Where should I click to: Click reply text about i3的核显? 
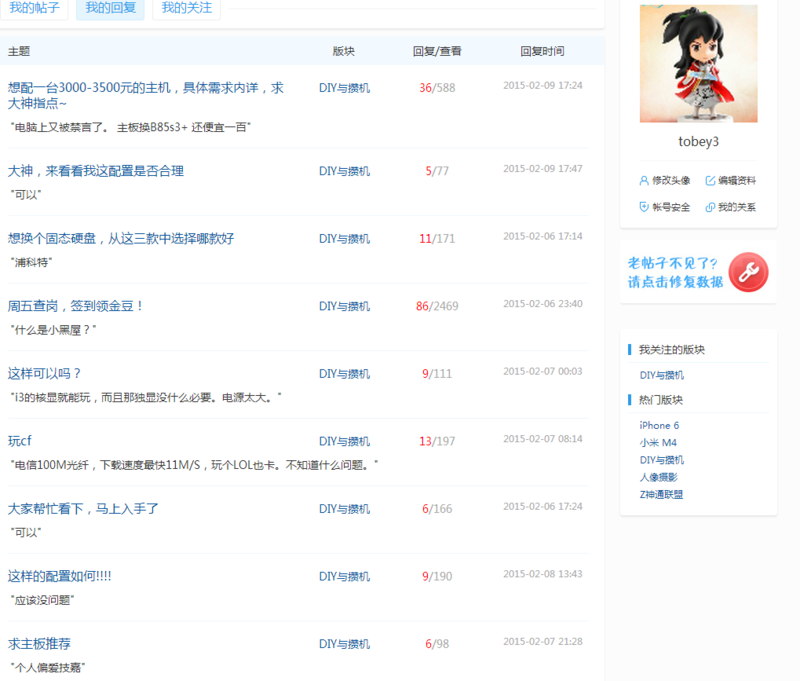(146, 397)
